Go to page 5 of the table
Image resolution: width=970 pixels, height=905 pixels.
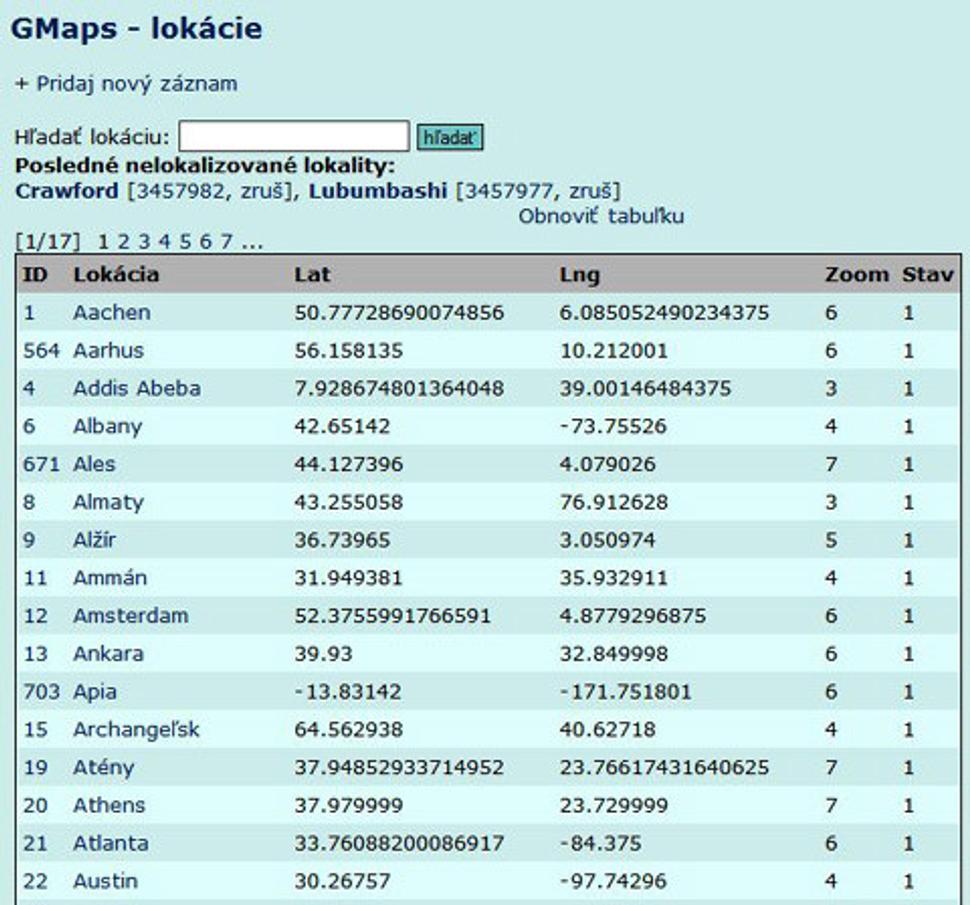click(x=186, y=241)
